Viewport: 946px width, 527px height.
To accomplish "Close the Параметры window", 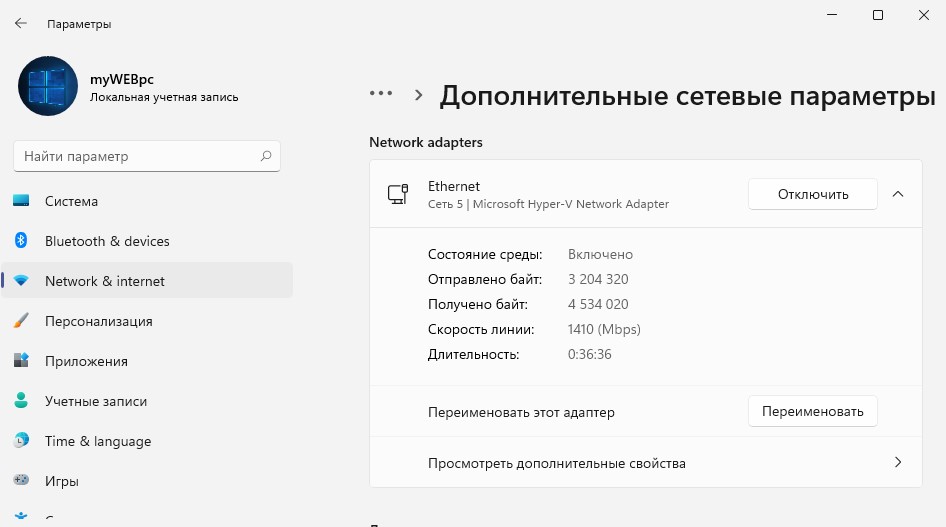I will [x=924, y=14].
